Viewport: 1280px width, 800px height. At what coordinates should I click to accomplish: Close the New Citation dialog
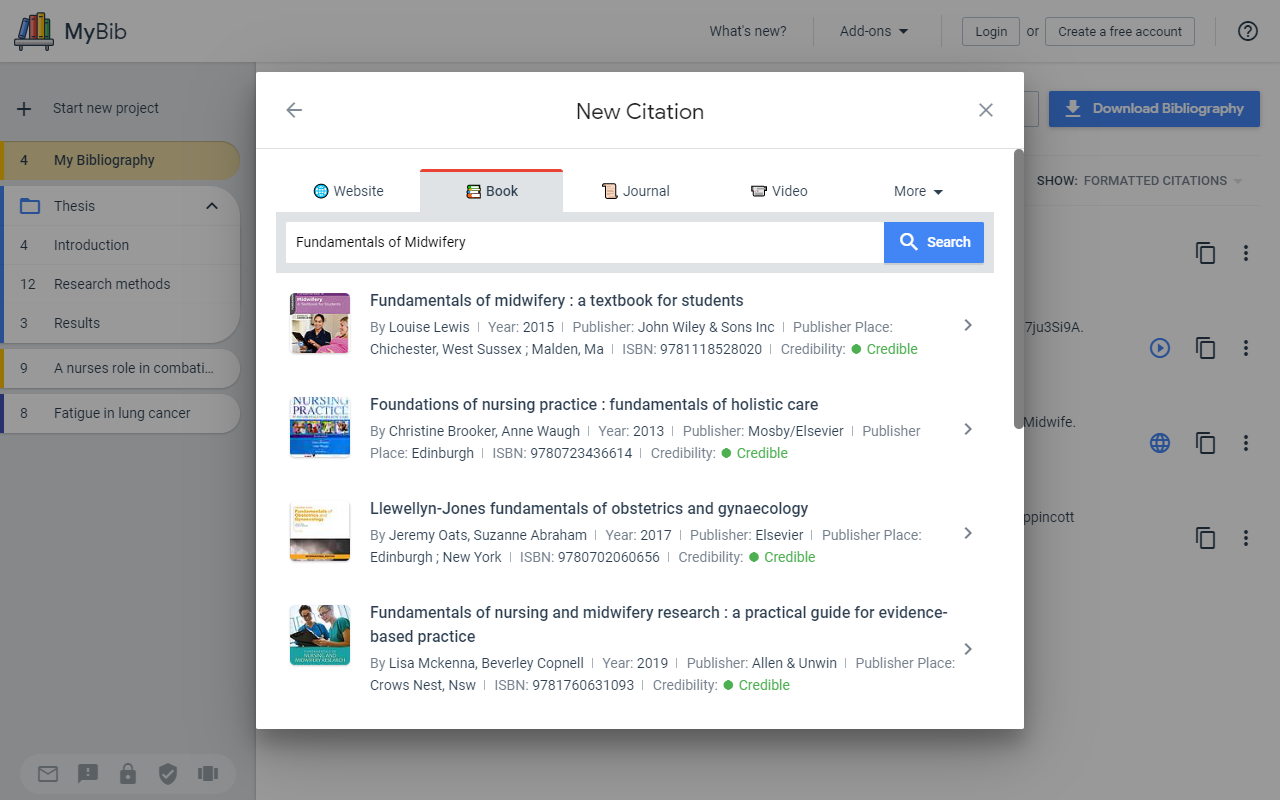pyautogui.click(x=986, y=110)
